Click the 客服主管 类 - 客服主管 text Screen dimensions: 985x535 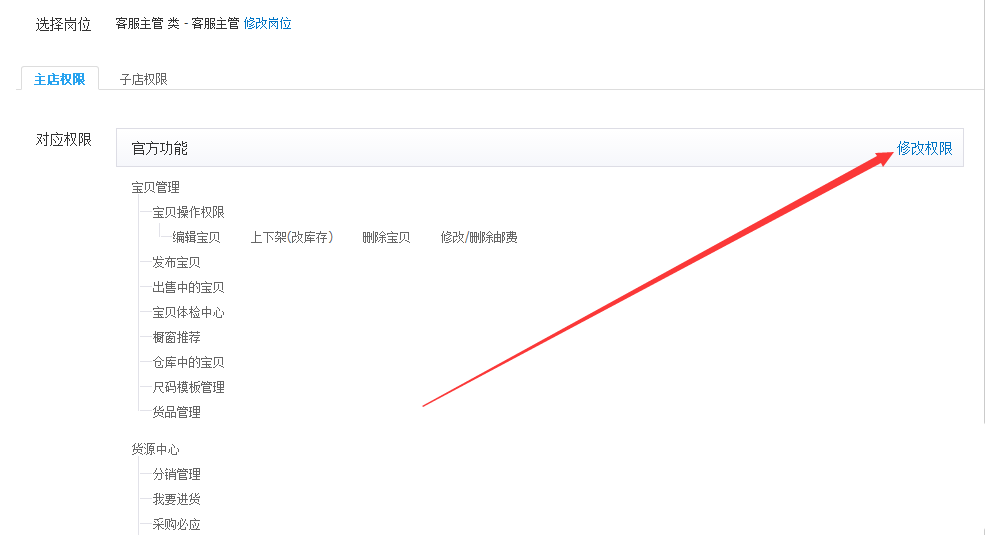point(178,24)
